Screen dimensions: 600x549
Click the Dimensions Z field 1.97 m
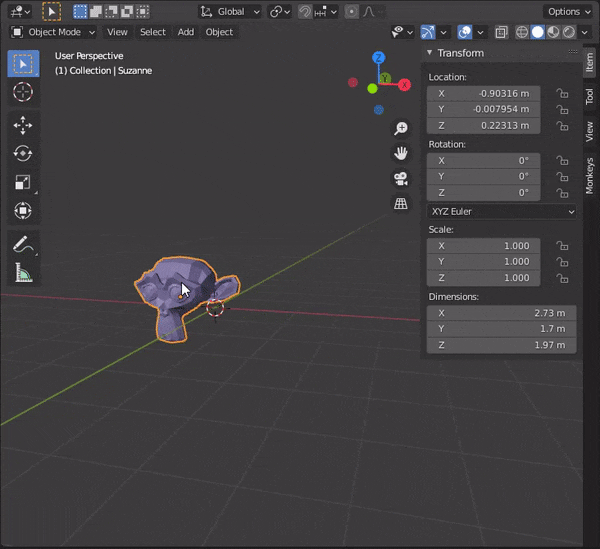pos(502,345)
